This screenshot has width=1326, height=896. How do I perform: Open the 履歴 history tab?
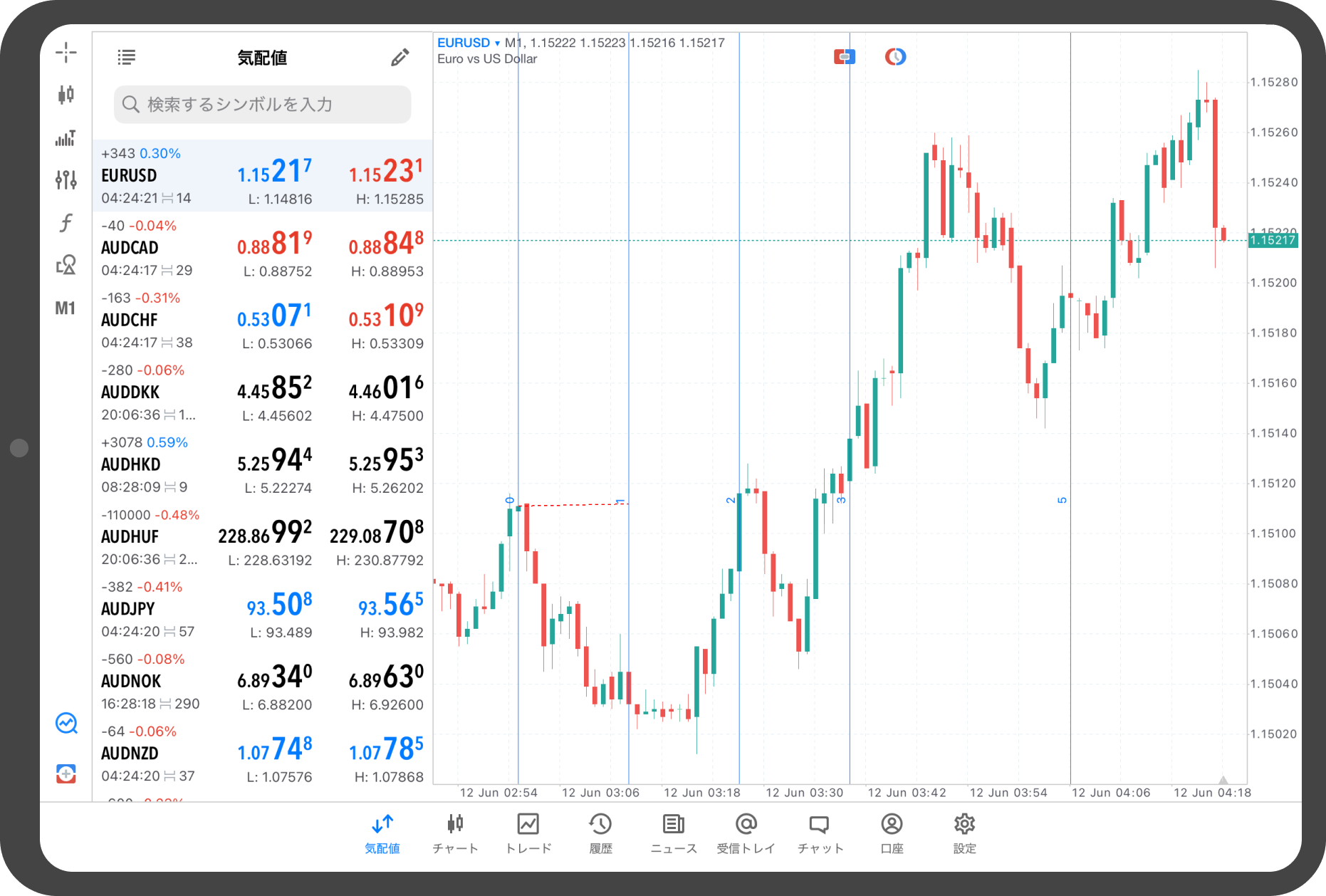[x=600, y=833]
